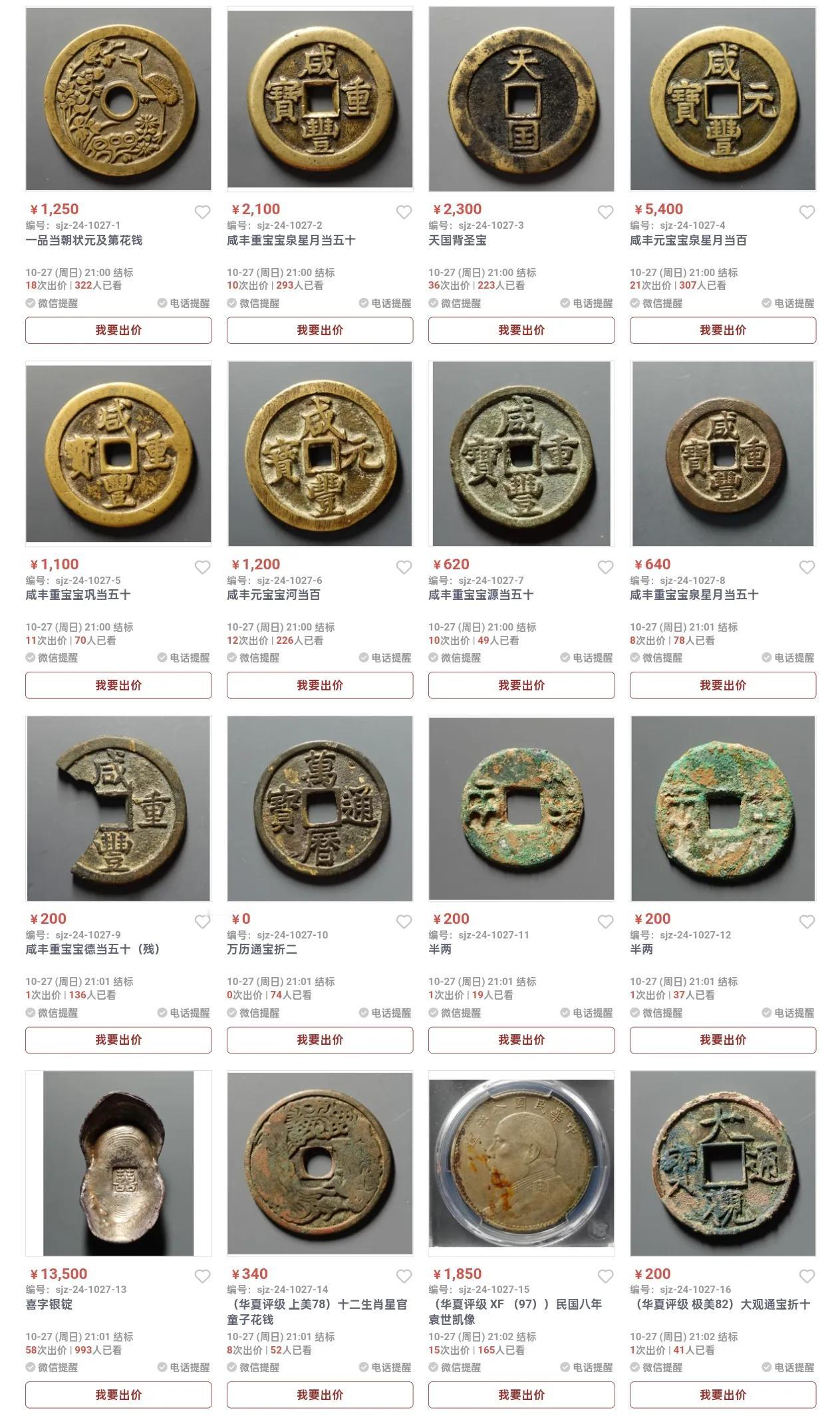
Task: Click 我要出价 under 十二生肖星官童子花钱
Action: [320, 1395]
